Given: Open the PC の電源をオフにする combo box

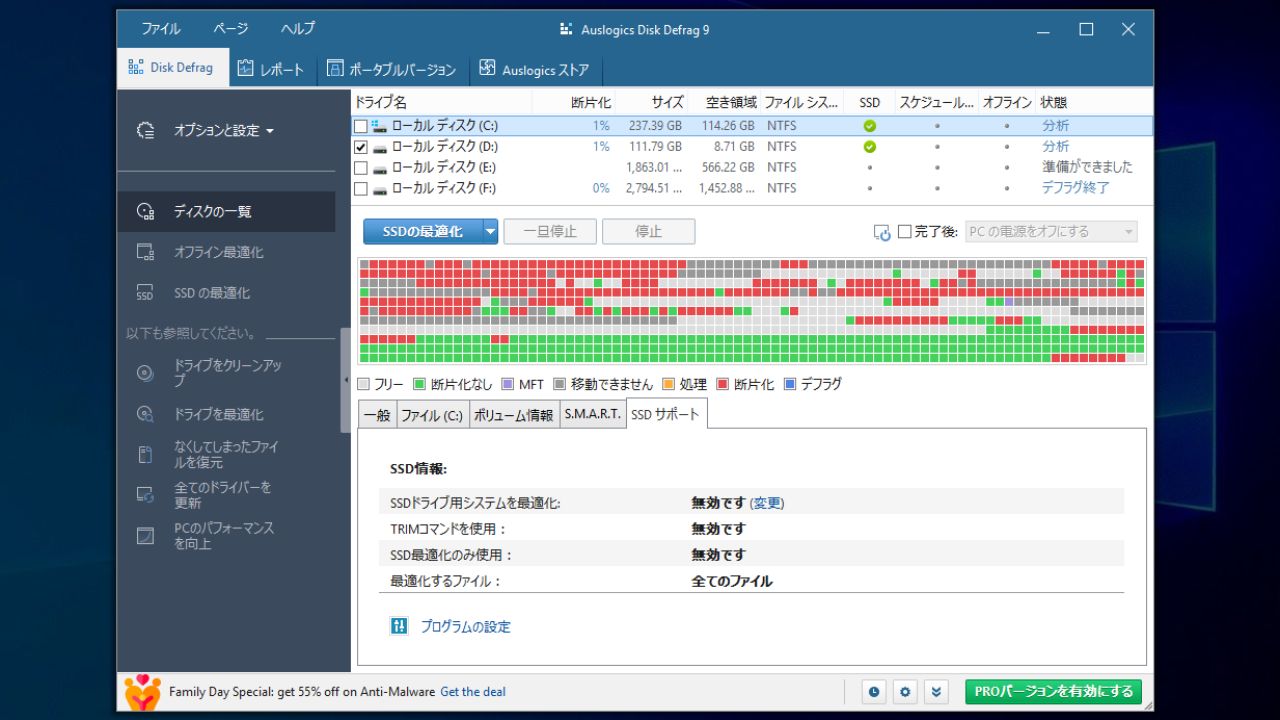Looking at the screenshot, I should tap(1051, 232).
